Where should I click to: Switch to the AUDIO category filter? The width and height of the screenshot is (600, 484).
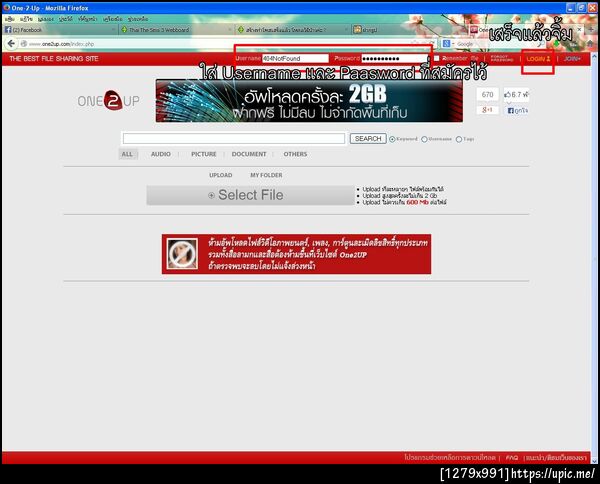pos(161,154)
